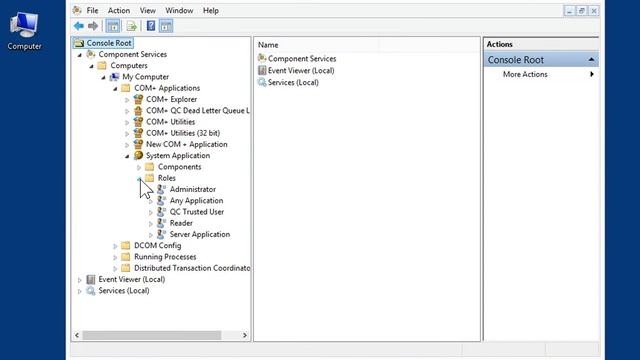Click the tree scrollbar left arrow

coord(77,335)
